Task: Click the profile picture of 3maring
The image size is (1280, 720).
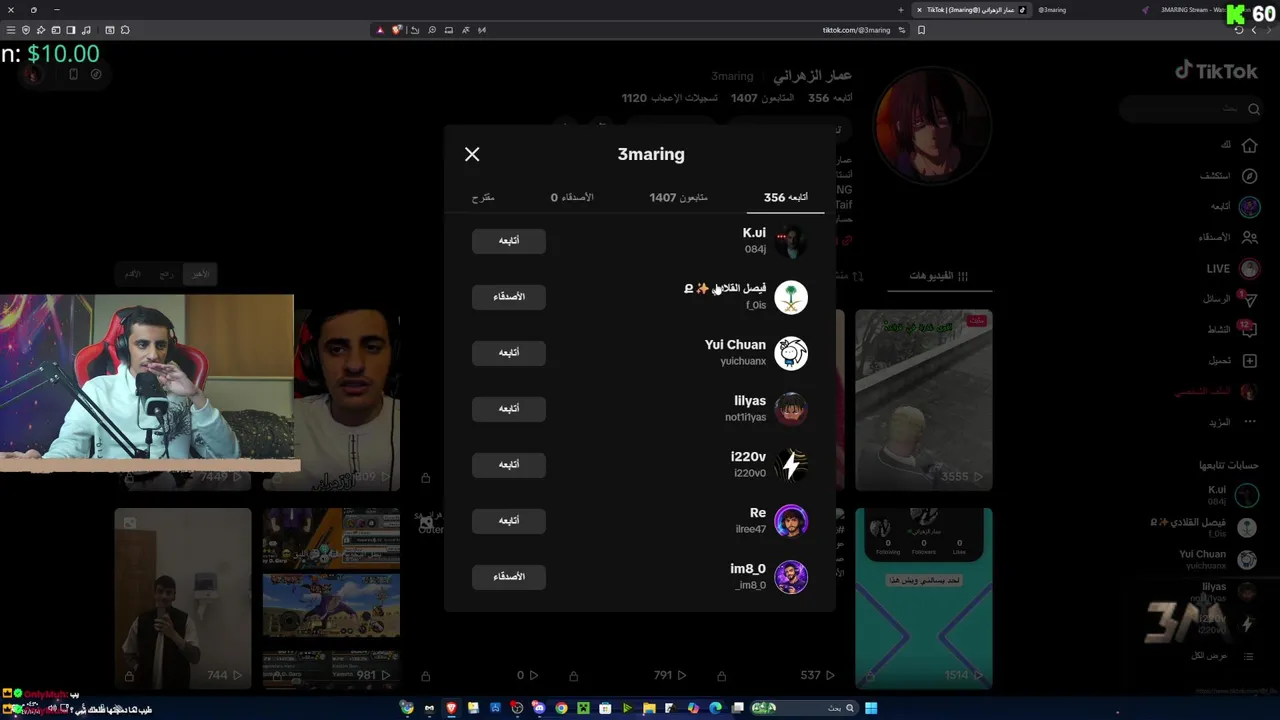Action: pyautogui.click(x=933, y=127)
